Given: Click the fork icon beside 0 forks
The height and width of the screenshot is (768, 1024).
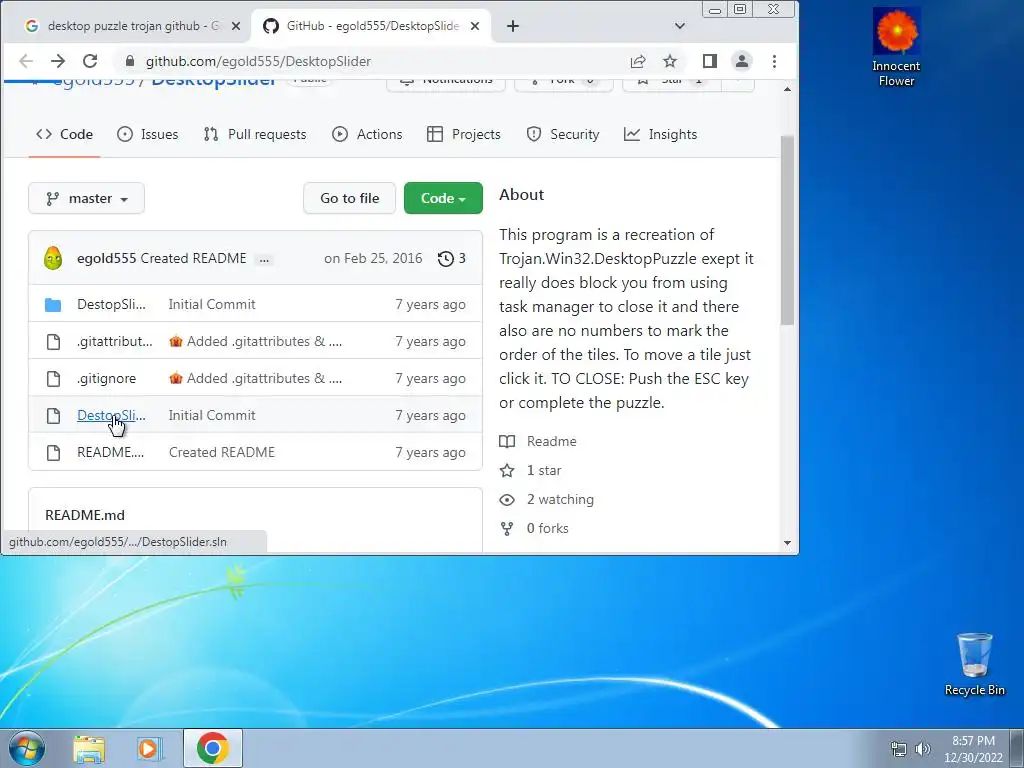Looking at the screenshot, I should [507, 529].
